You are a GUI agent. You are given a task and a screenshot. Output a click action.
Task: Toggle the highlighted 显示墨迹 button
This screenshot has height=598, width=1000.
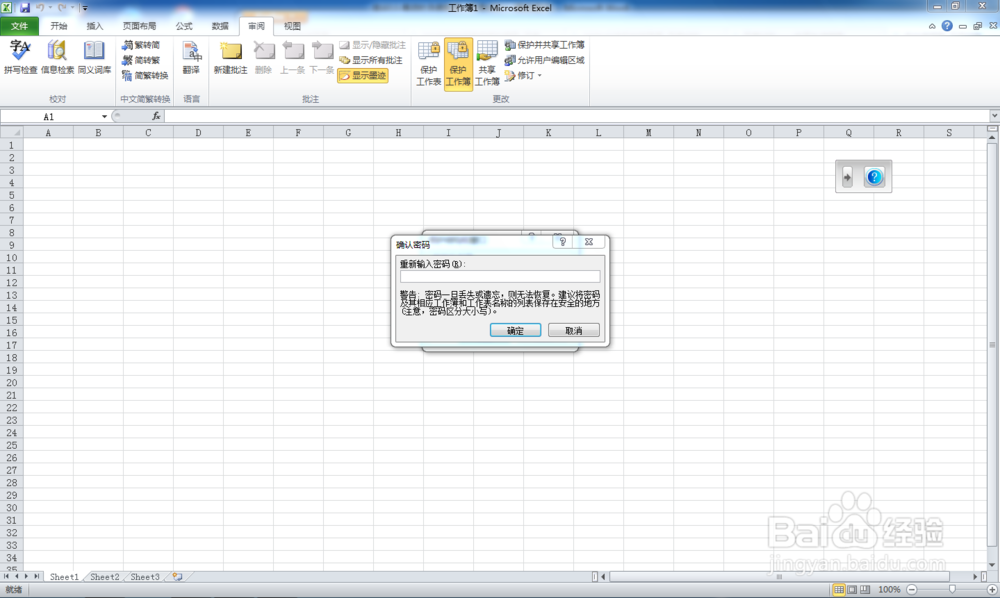(x=363, y=75)
